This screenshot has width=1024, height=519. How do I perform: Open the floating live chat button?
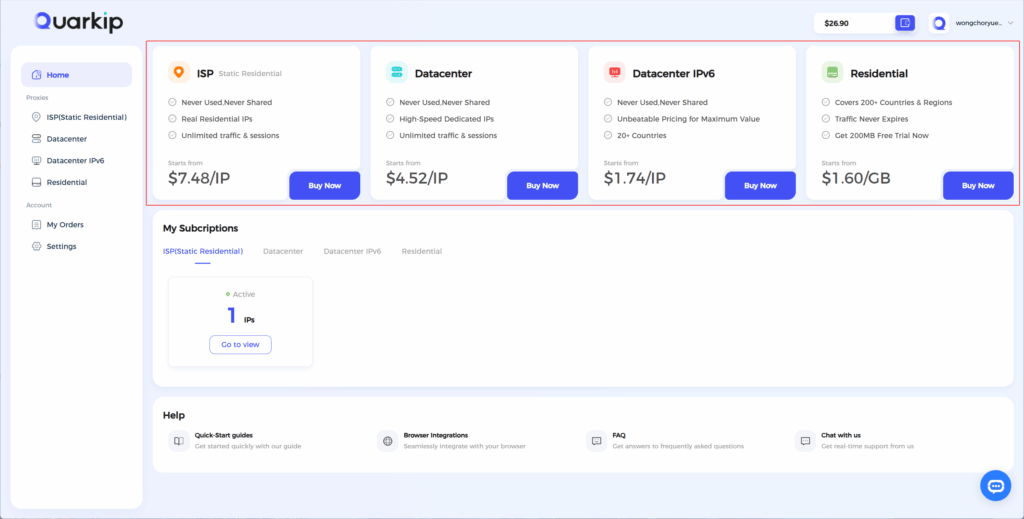tap(995, 486)
